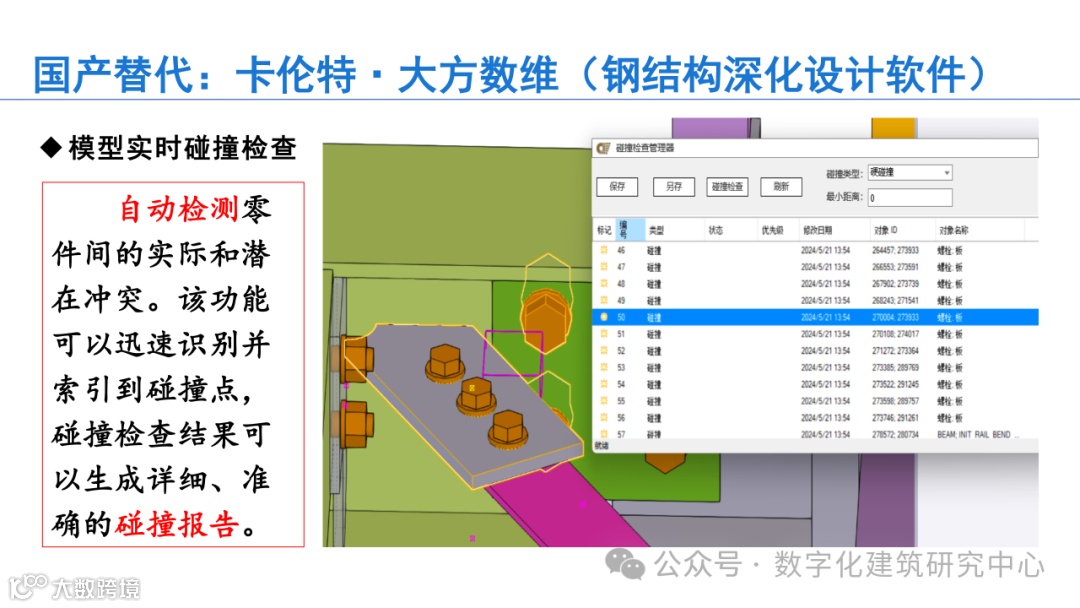Click the mark icon for clash row 52
The height and width of the screenshot is (608, 1080).
(604, 350)
